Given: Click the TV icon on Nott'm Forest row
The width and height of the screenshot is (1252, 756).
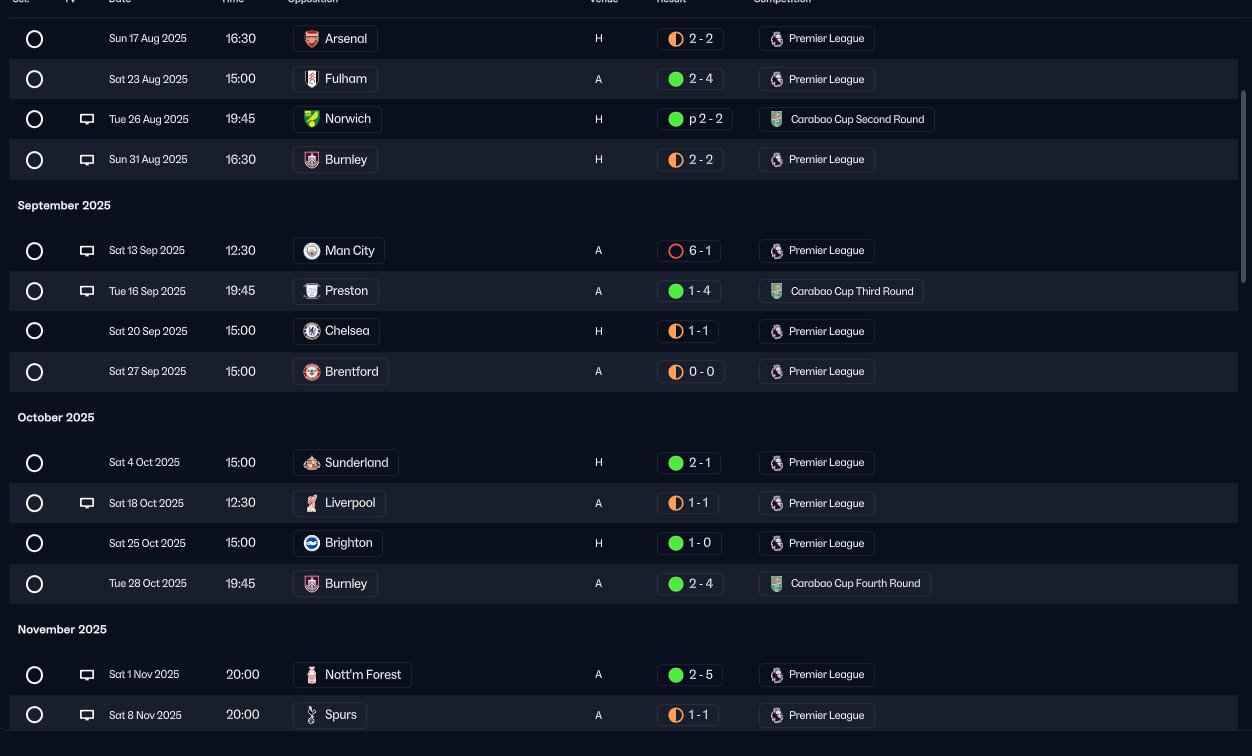Looking at the screenshot, I should coord(87,675).
